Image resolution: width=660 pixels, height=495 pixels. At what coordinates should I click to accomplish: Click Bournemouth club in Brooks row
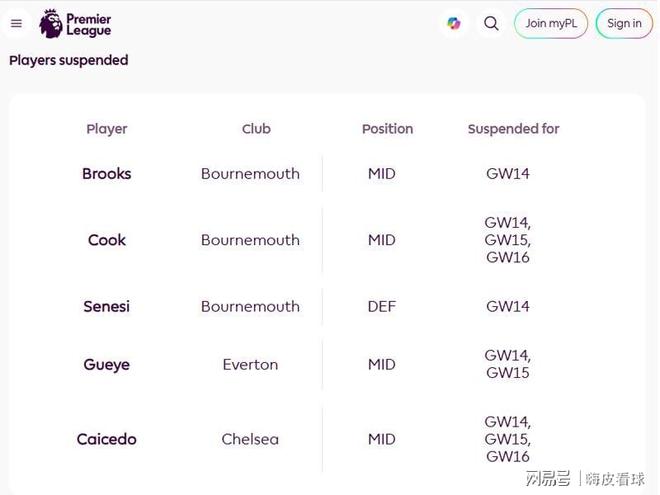click(x=250, y=174)
